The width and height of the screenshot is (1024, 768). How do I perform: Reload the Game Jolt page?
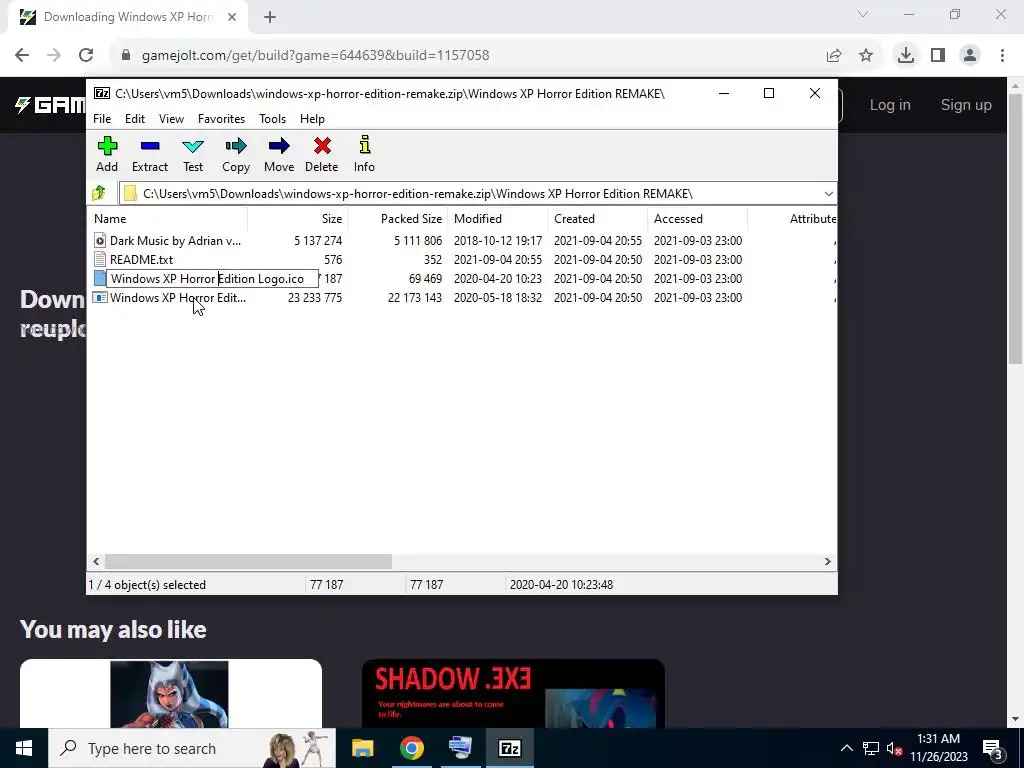86,55
